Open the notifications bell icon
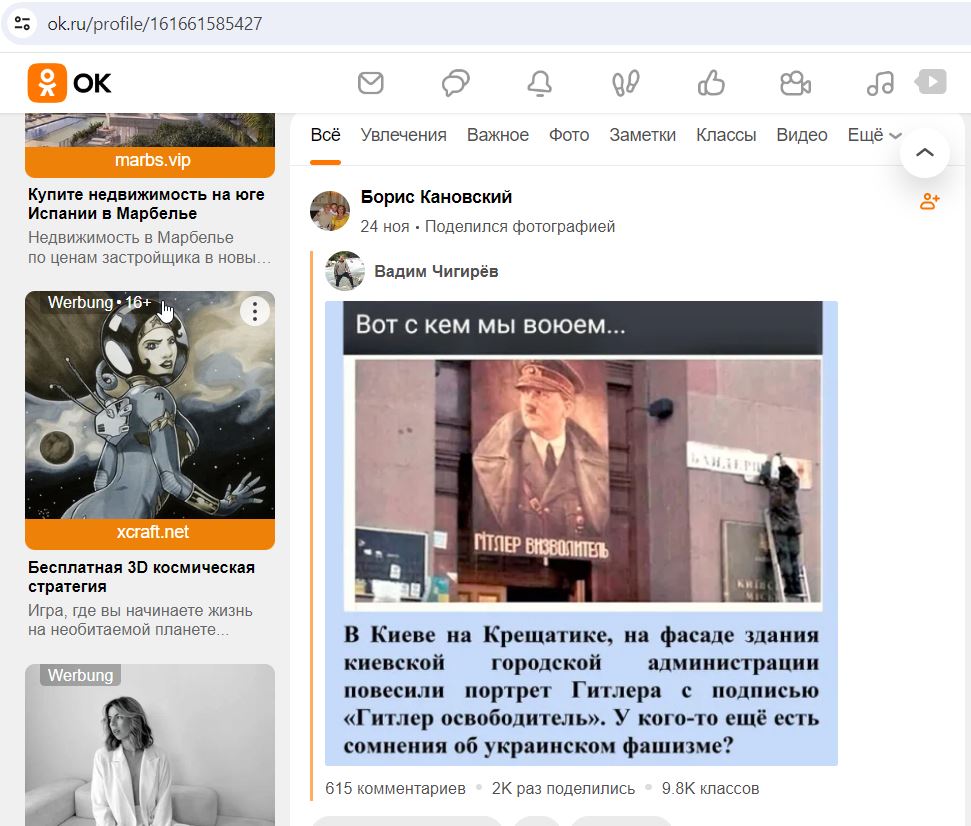The image size is (971, 826). coord(539,83)
